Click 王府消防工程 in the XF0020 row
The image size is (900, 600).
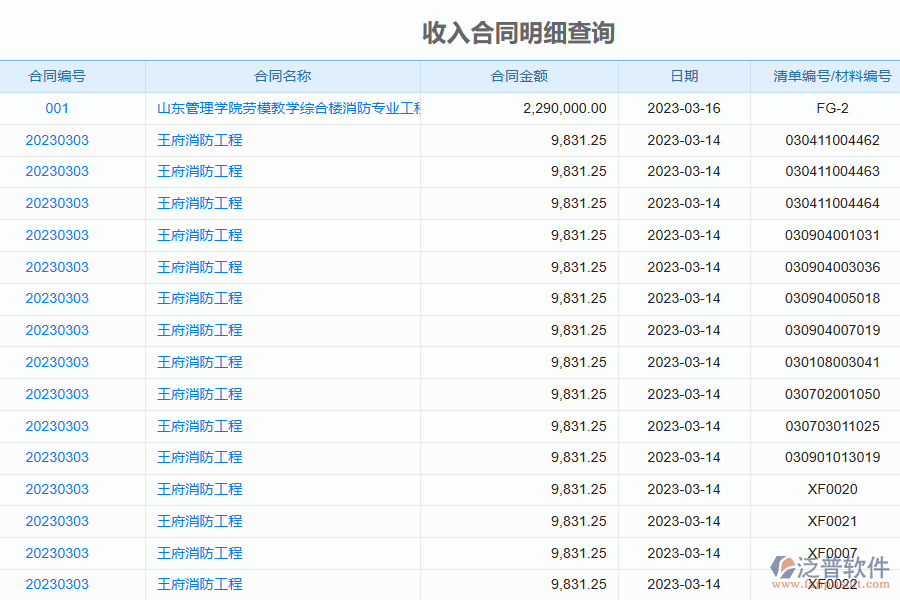[x=198, y=489]
